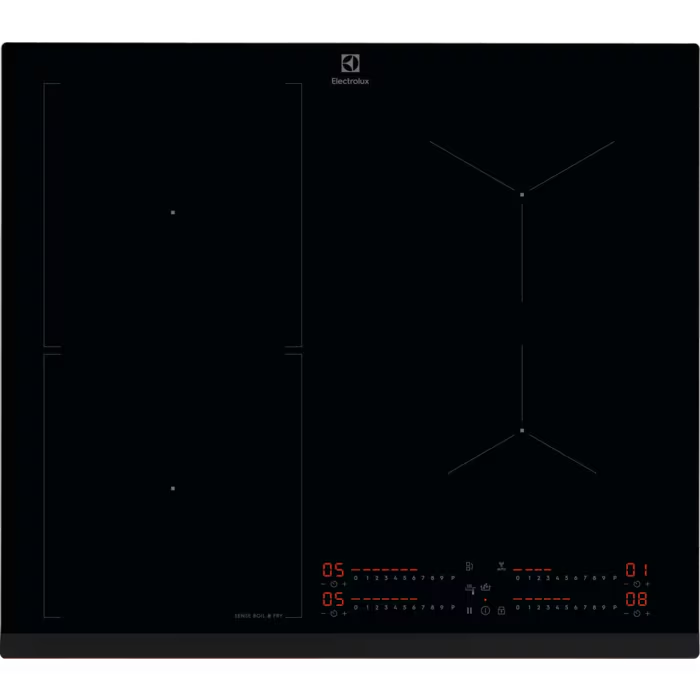
Task: Set bottom-right zone slider to level 0
Action: (x=517, y=606)
